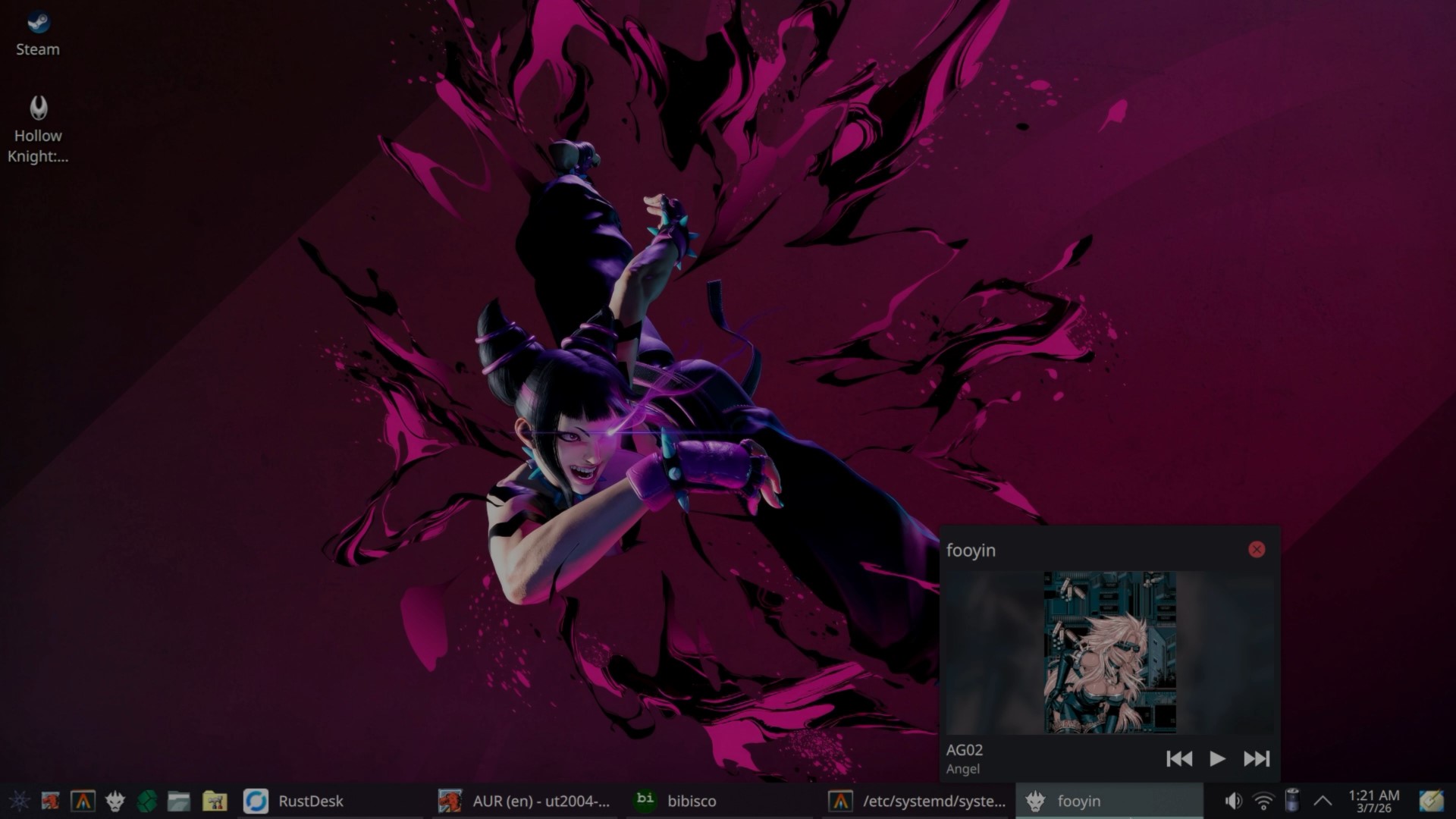The image size is (1456, 819).
Task: Open the clock showing 1:21 AM
Action: pyautogui.click(x=1373, y=801)
